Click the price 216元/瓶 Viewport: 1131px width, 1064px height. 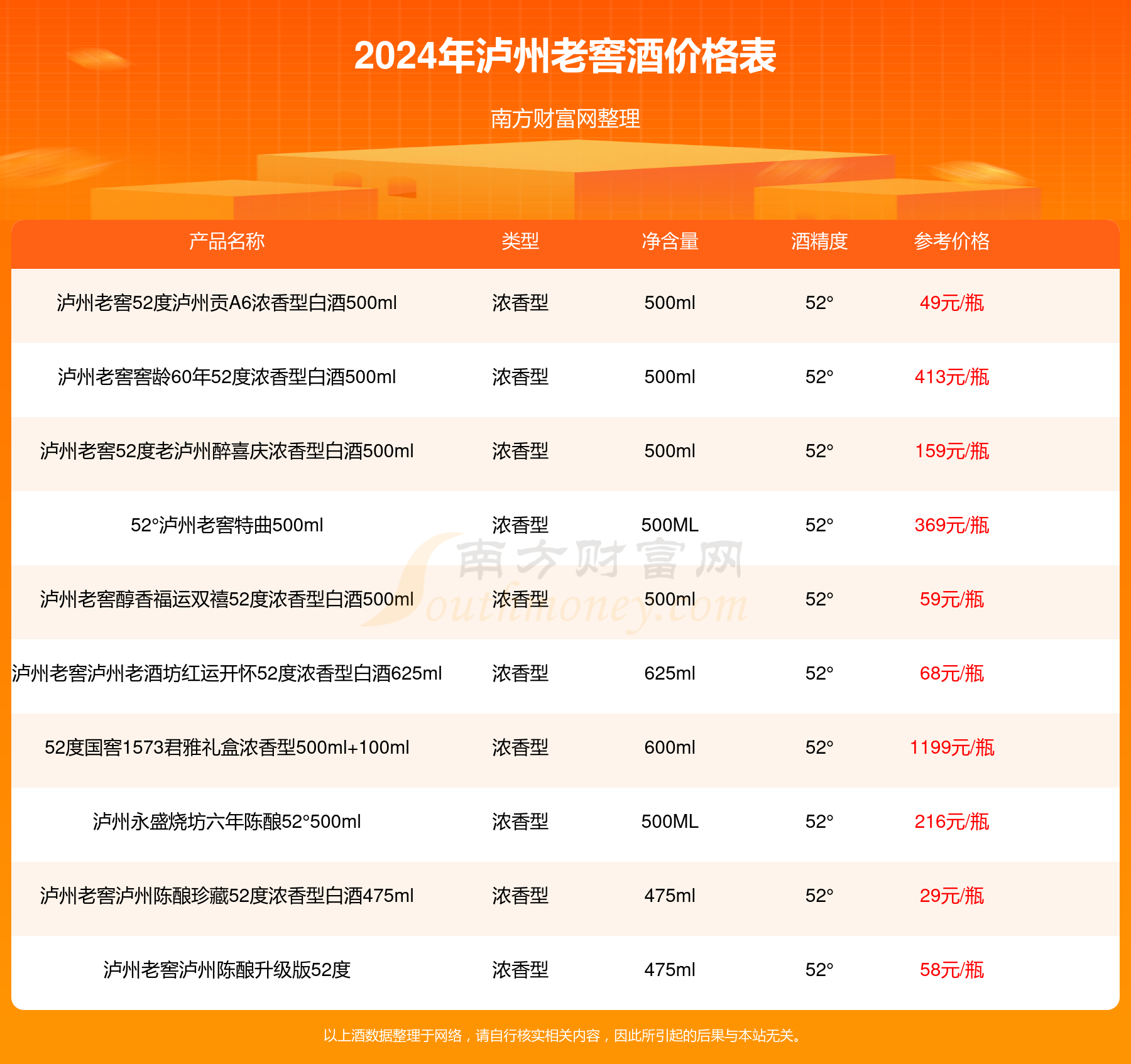tap(952, 822)
